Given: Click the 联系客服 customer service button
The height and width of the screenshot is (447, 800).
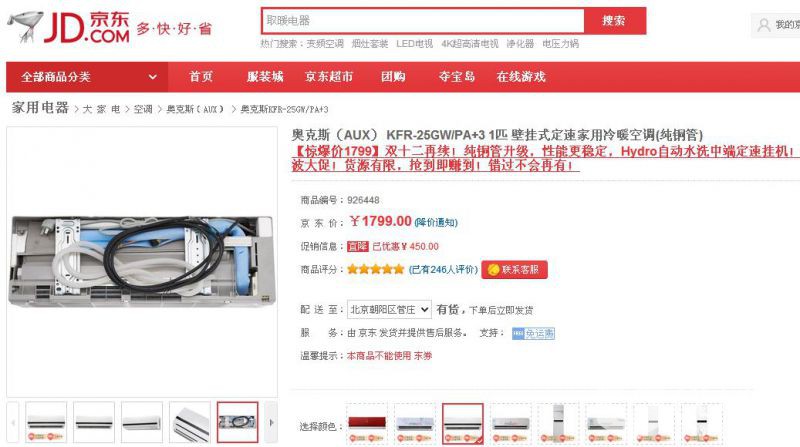Looking at the screenshot, I should coord(514,269).
